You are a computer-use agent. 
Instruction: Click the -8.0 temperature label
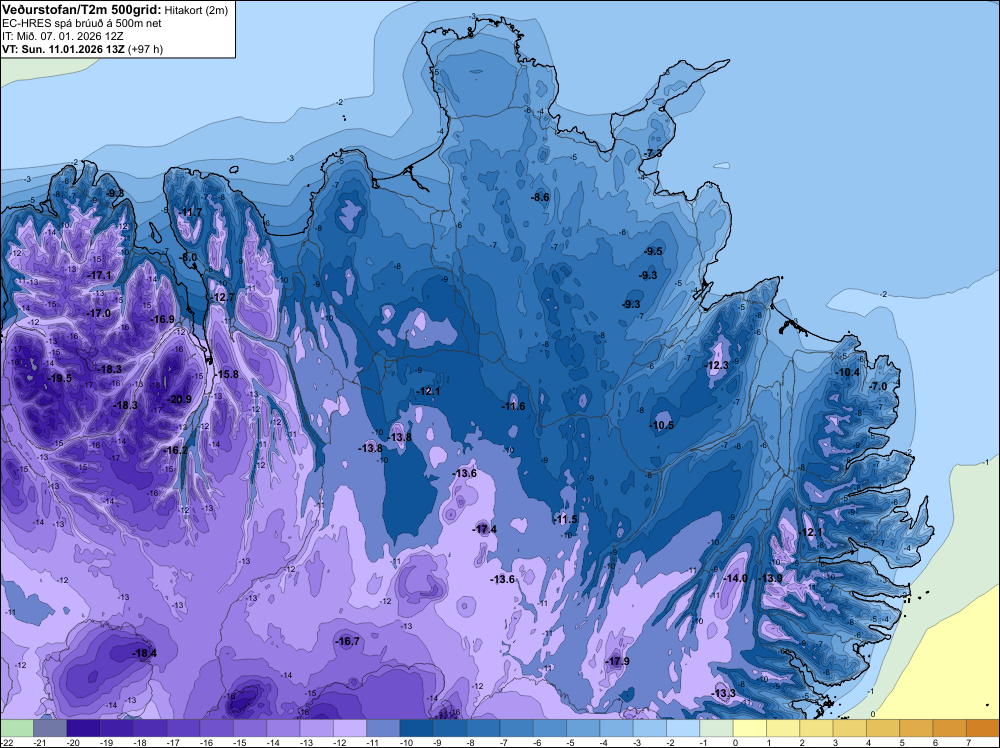coord(188,257)
